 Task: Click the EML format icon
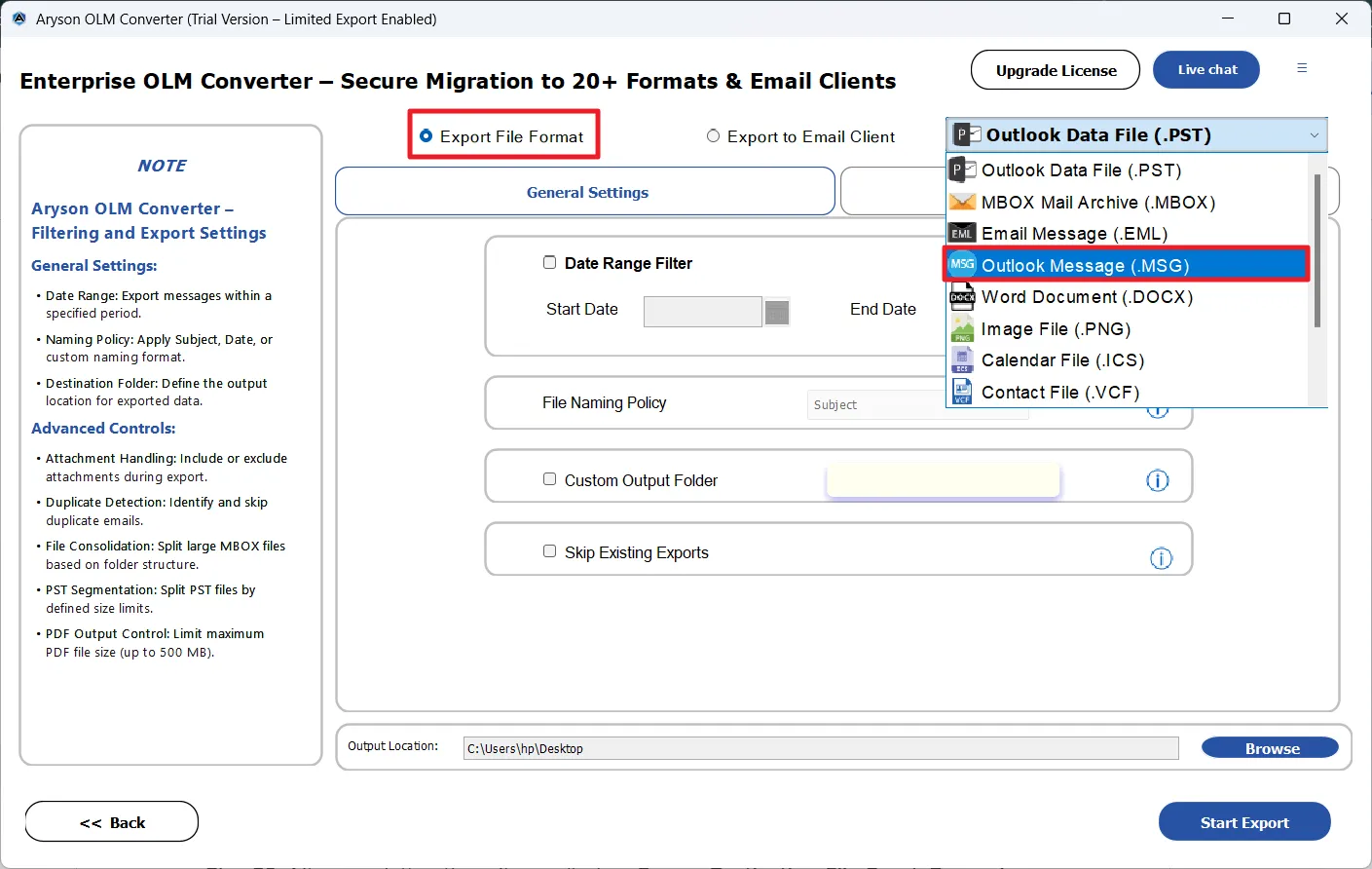pos(962,234)
